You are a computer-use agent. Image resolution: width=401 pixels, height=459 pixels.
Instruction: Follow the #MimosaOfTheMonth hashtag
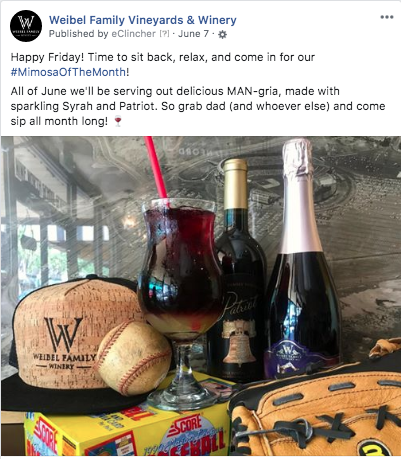(x=68, y=72)
